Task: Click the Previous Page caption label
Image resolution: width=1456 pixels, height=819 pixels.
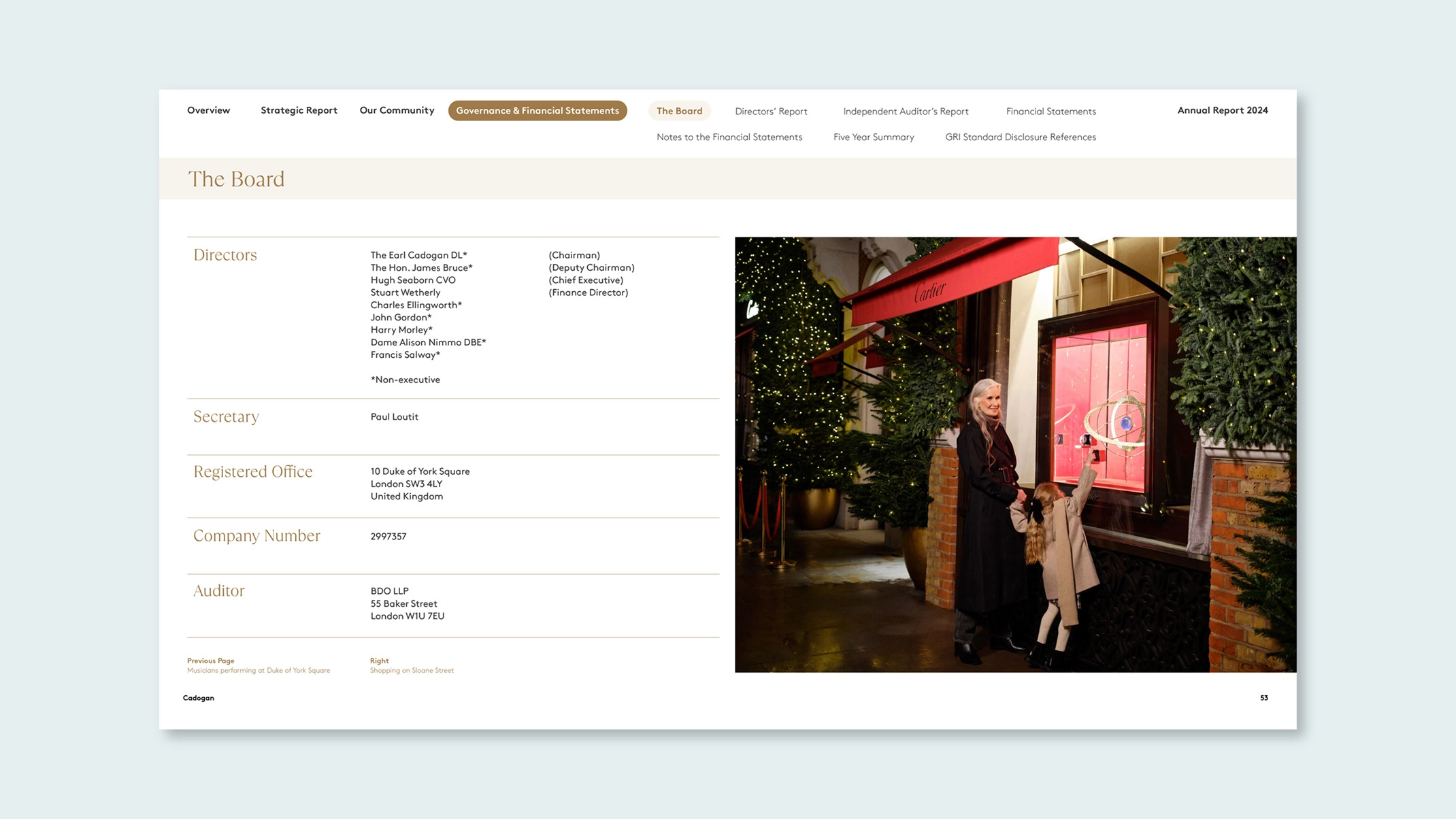Action: [x=210, y=661]
